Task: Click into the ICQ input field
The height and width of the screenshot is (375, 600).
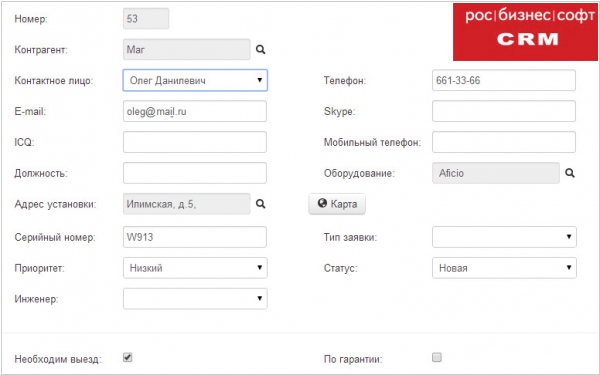Action: (195, 142)
